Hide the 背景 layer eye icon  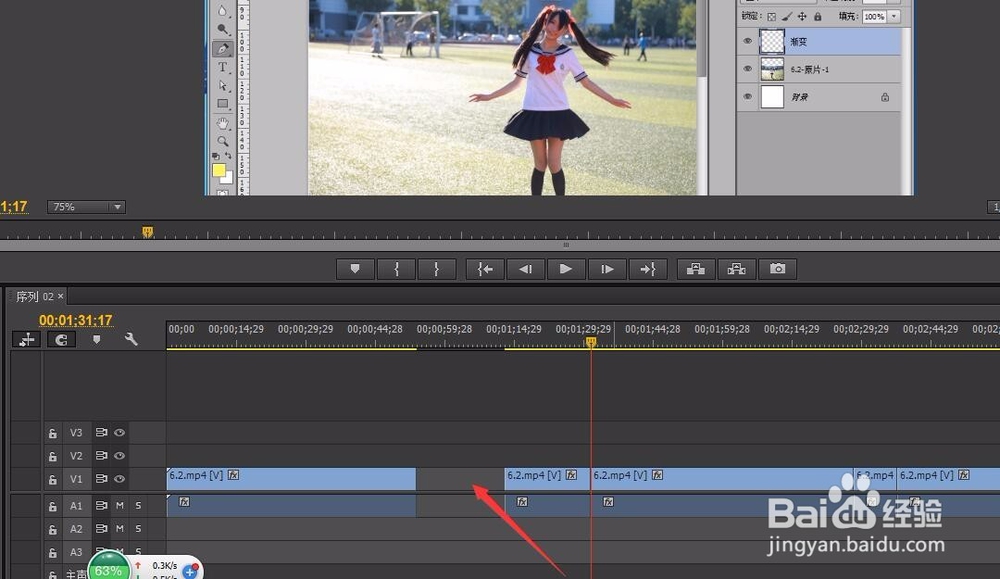click(747, 97)
